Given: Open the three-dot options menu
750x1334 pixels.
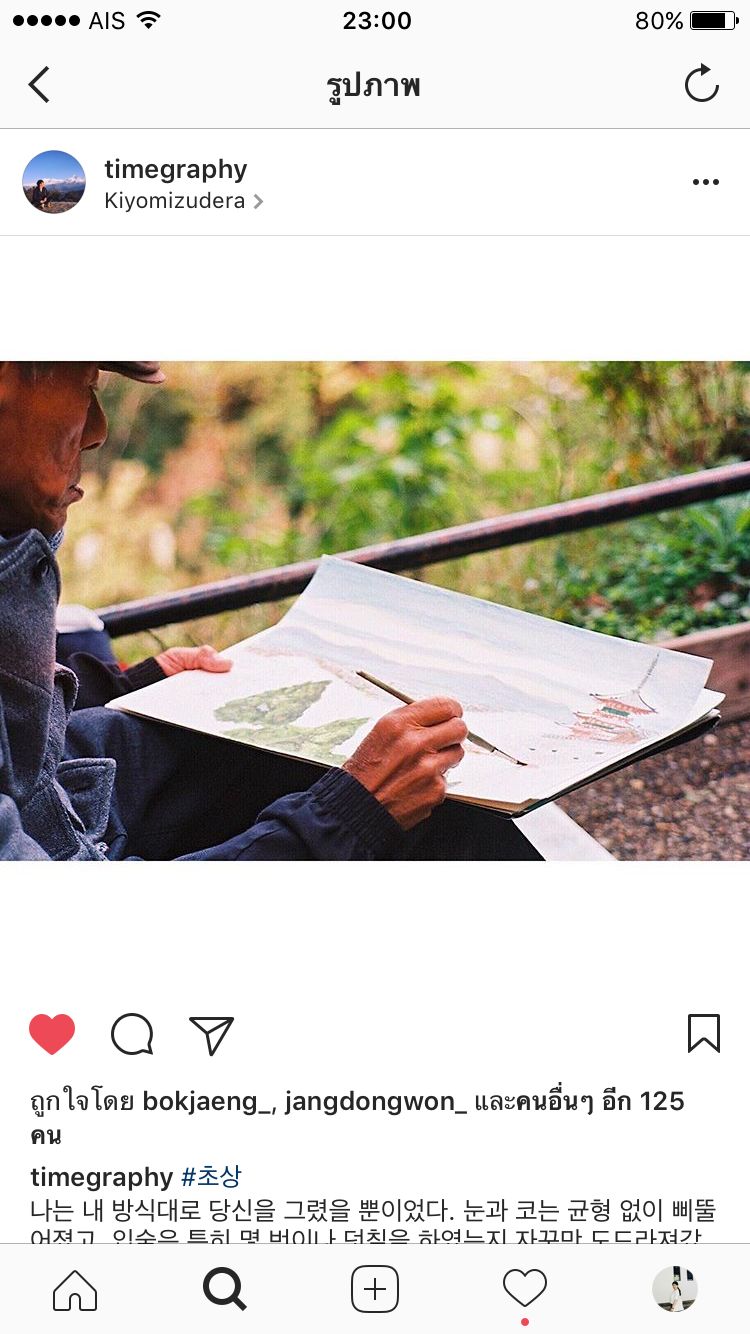Looking at the screenshot, I should coord(706,182).
